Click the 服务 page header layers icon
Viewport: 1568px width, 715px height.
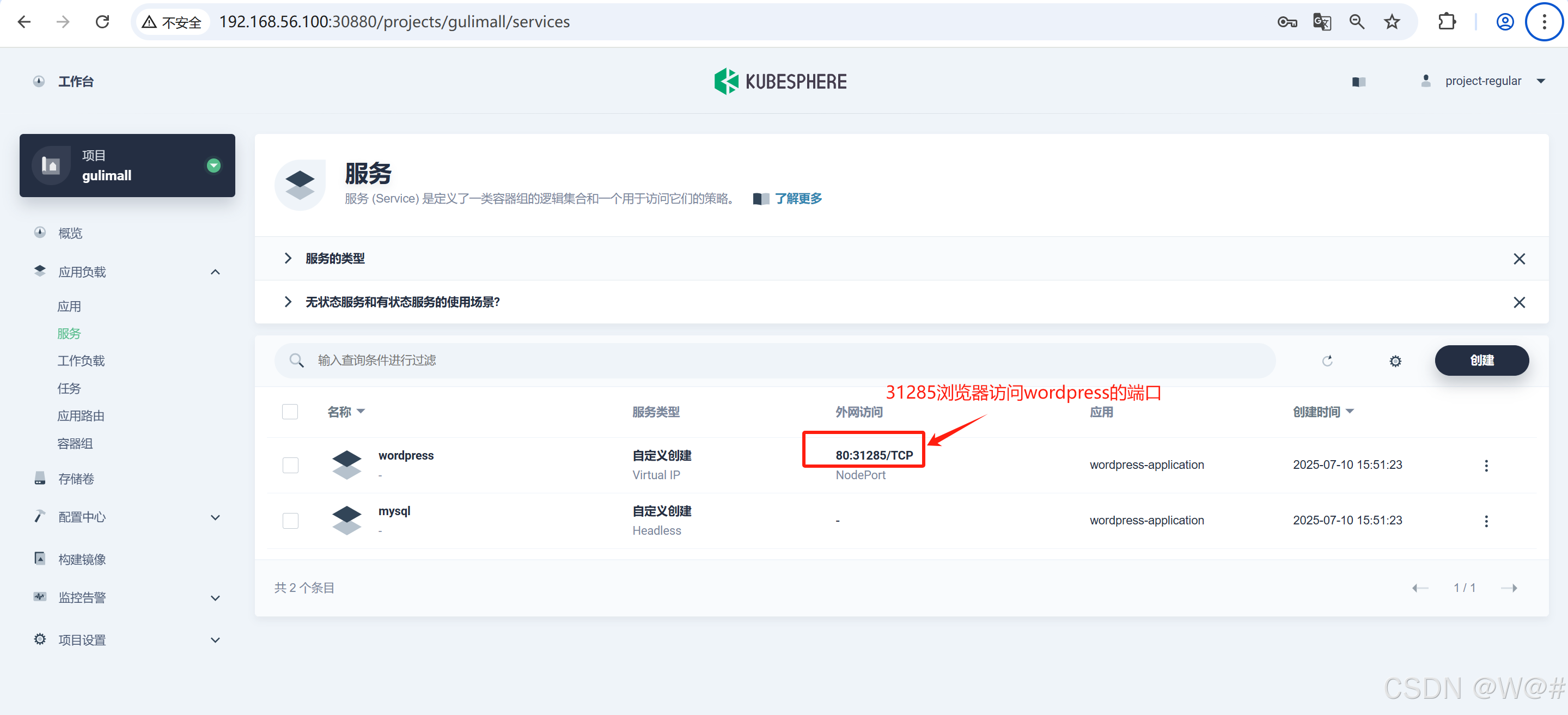(x=300, y=185)
